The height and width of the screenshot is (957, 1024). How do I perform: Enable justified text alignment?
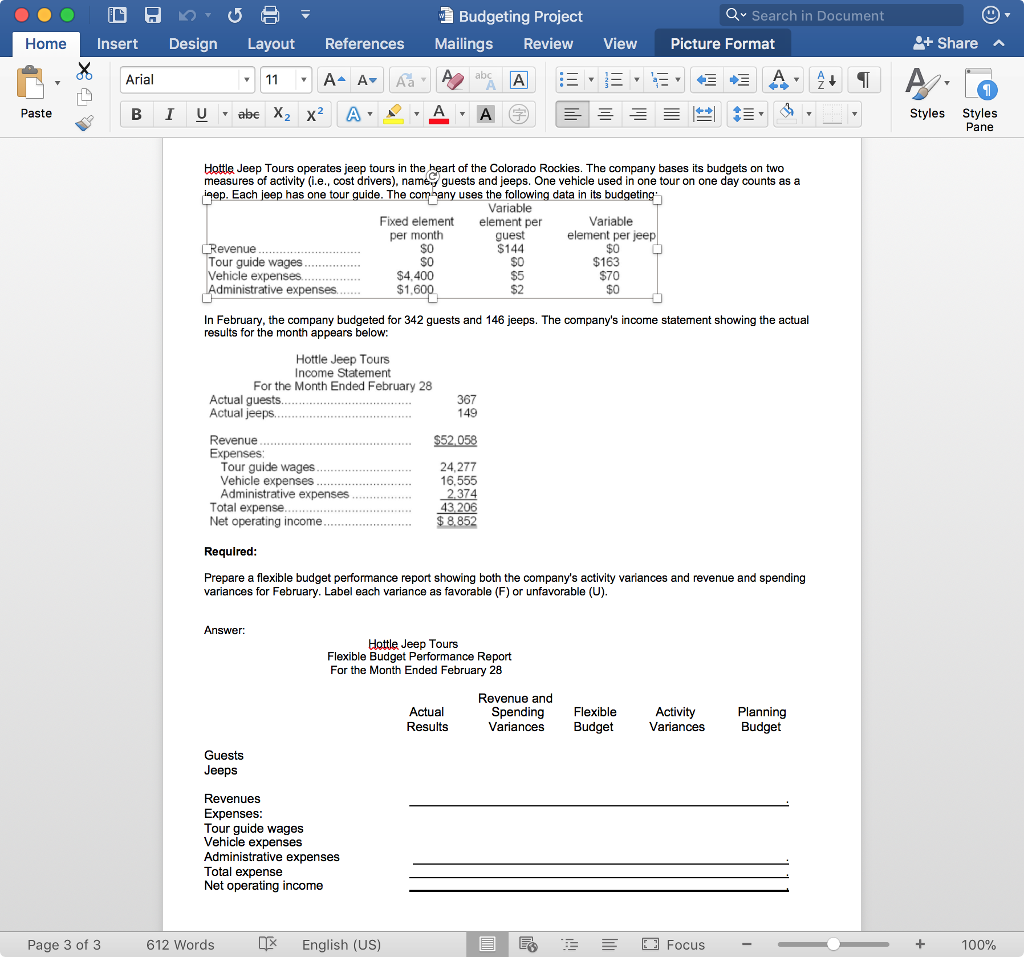[x=671, y=114]
